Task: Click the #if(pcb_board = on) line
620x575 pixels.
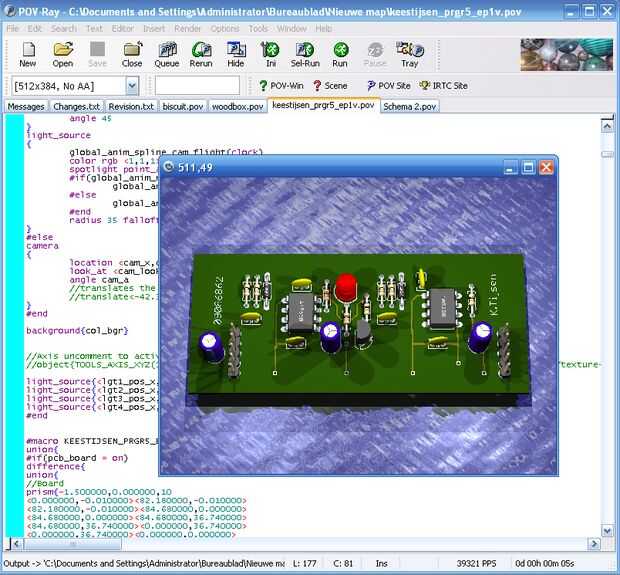Action: (x=77, y=458)
